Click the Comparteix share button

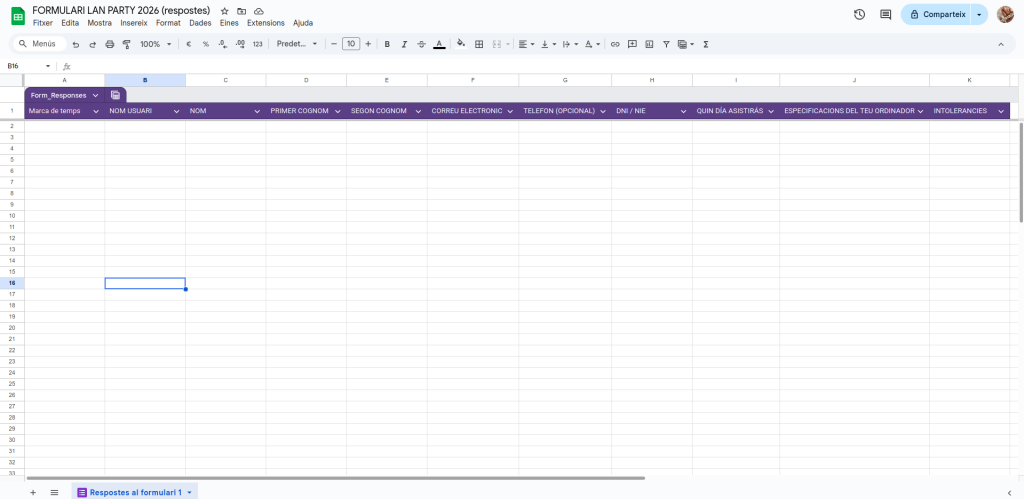tap(936, 14)
